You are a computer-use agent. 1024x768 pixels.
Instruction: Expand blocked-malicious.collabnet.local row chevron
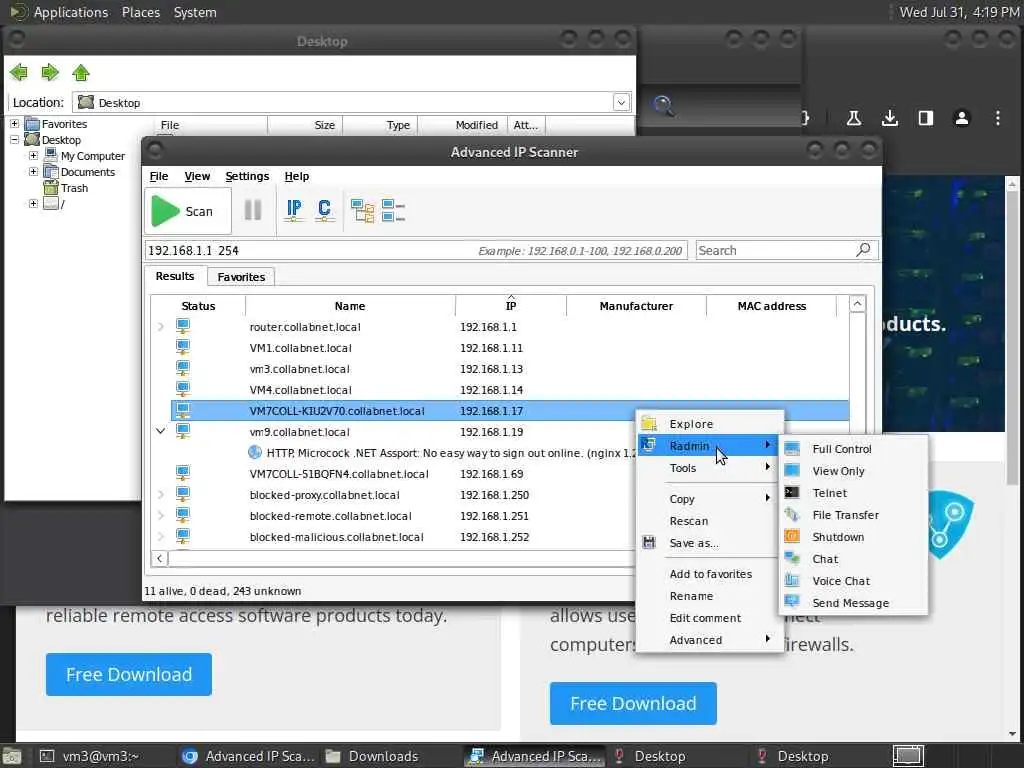coord(161,536)
